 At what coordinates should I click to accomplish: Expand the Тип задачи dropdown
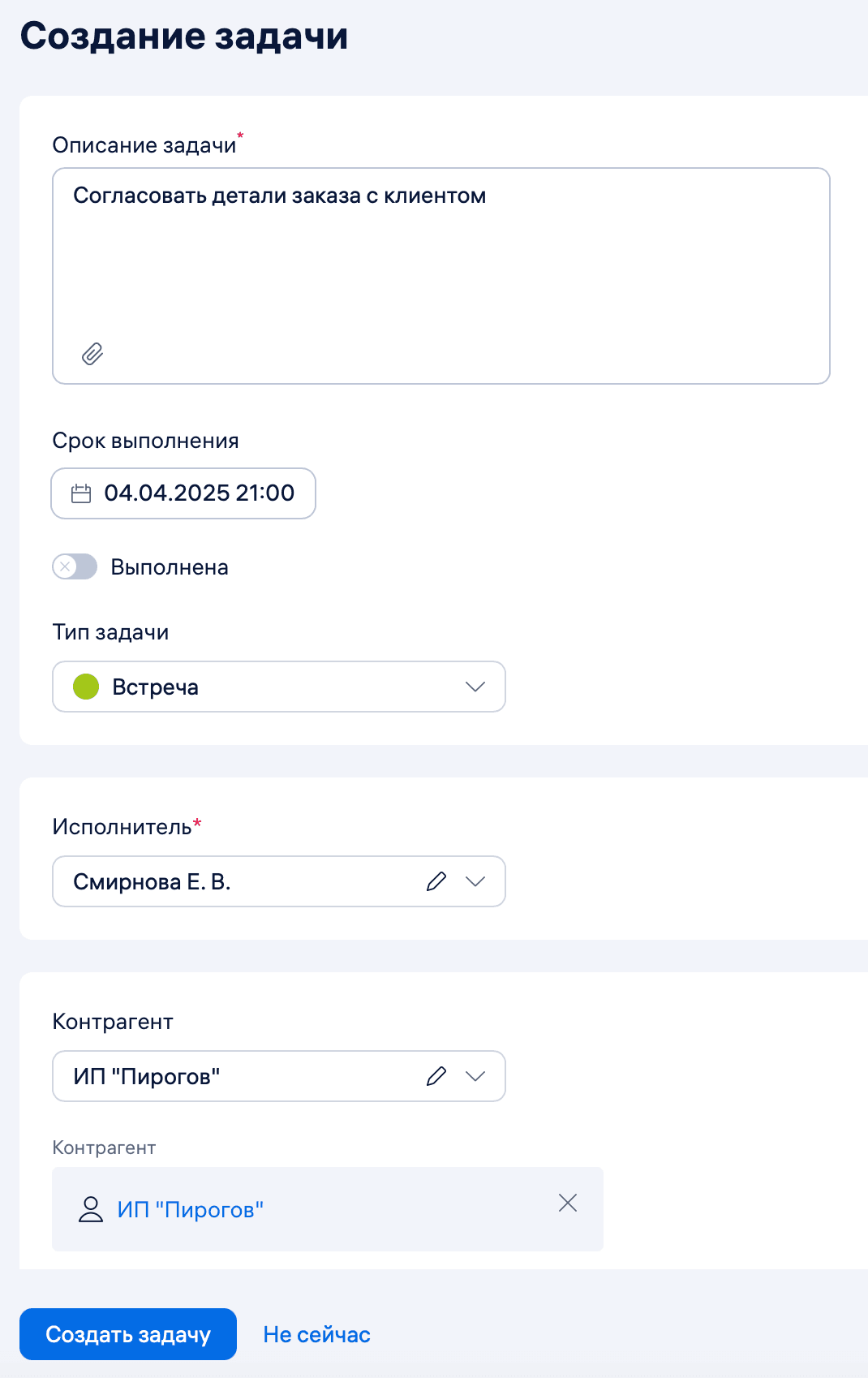pos(475,687)
